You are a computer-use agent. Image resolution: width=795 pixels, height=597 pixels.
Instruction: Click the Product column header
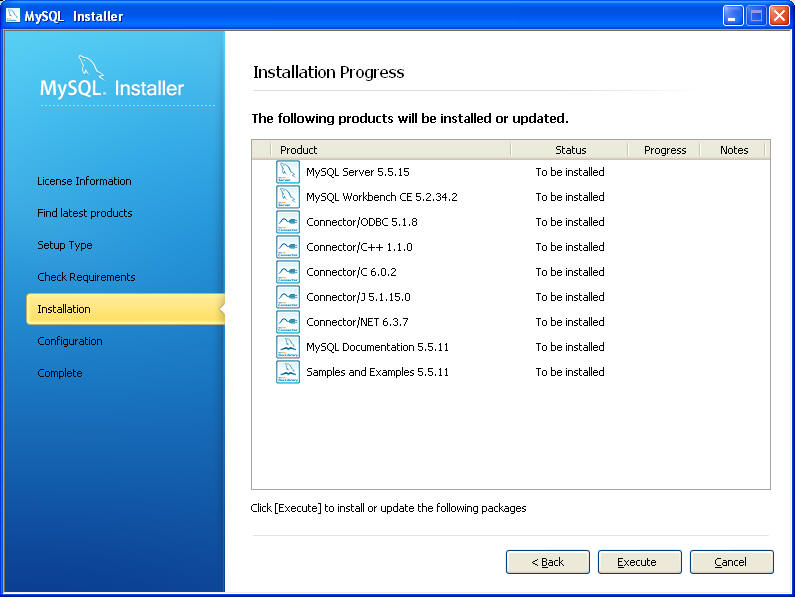point(390,150)
